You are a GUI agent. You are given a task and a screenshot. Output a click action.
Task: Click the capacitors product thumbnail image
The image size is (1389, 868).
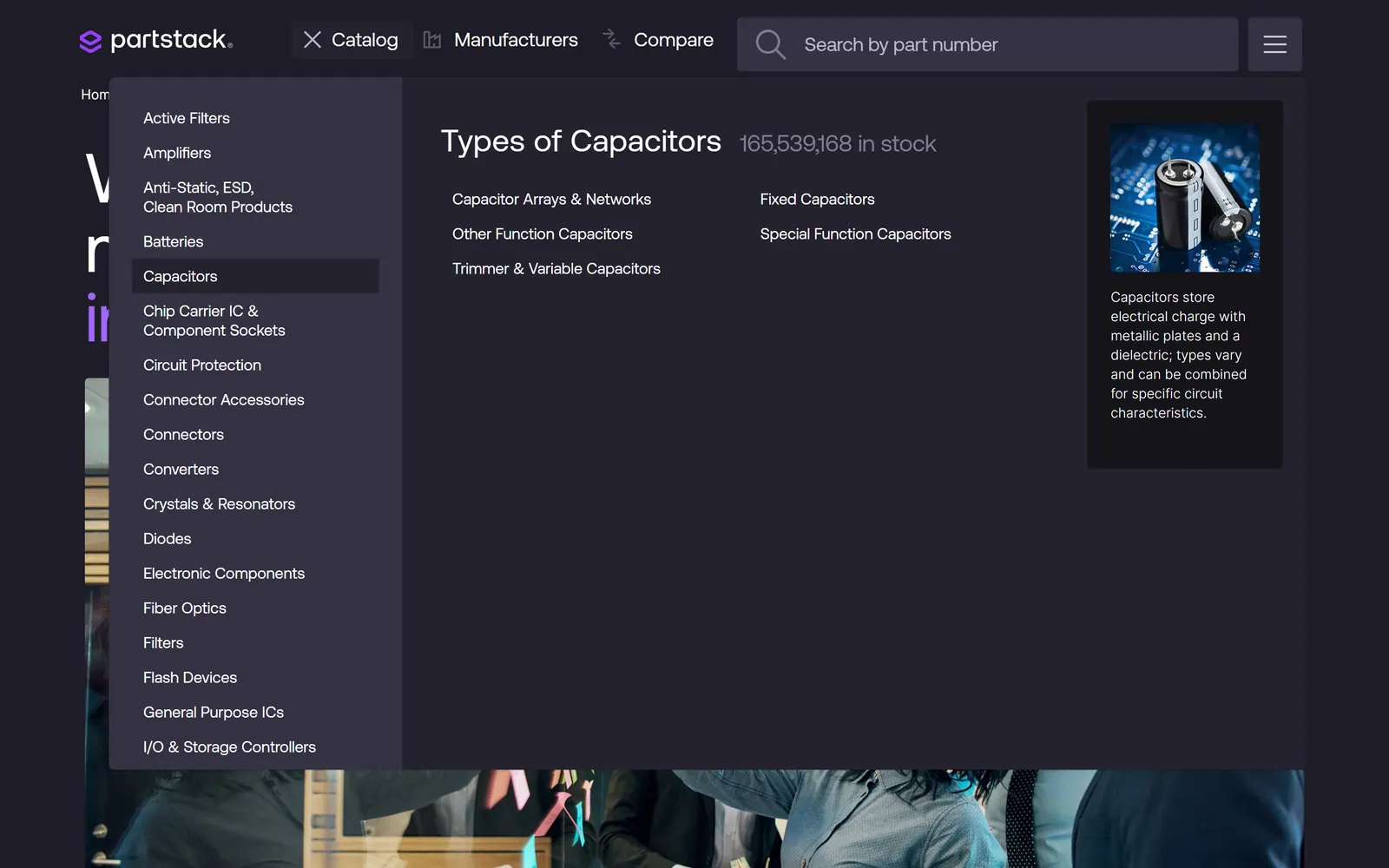(x=1185, y=198)
